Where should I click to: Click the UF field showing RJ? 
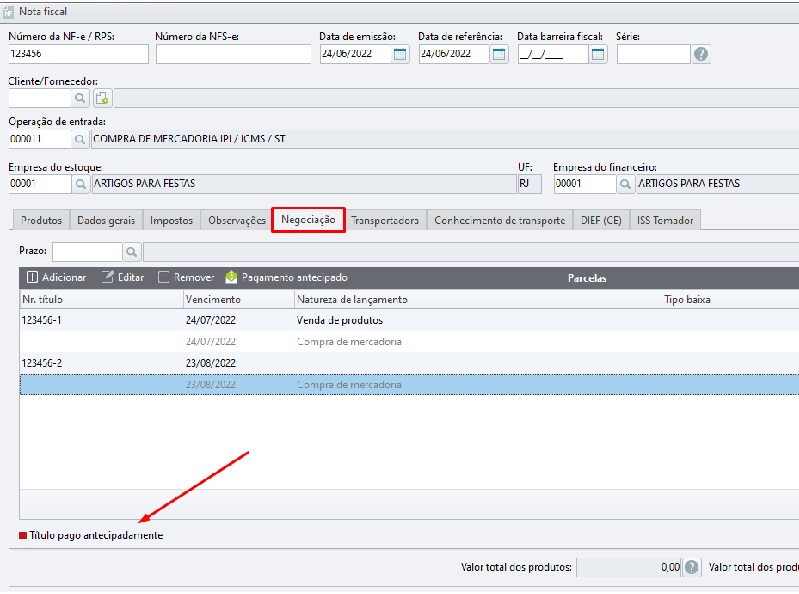point(529,184)
